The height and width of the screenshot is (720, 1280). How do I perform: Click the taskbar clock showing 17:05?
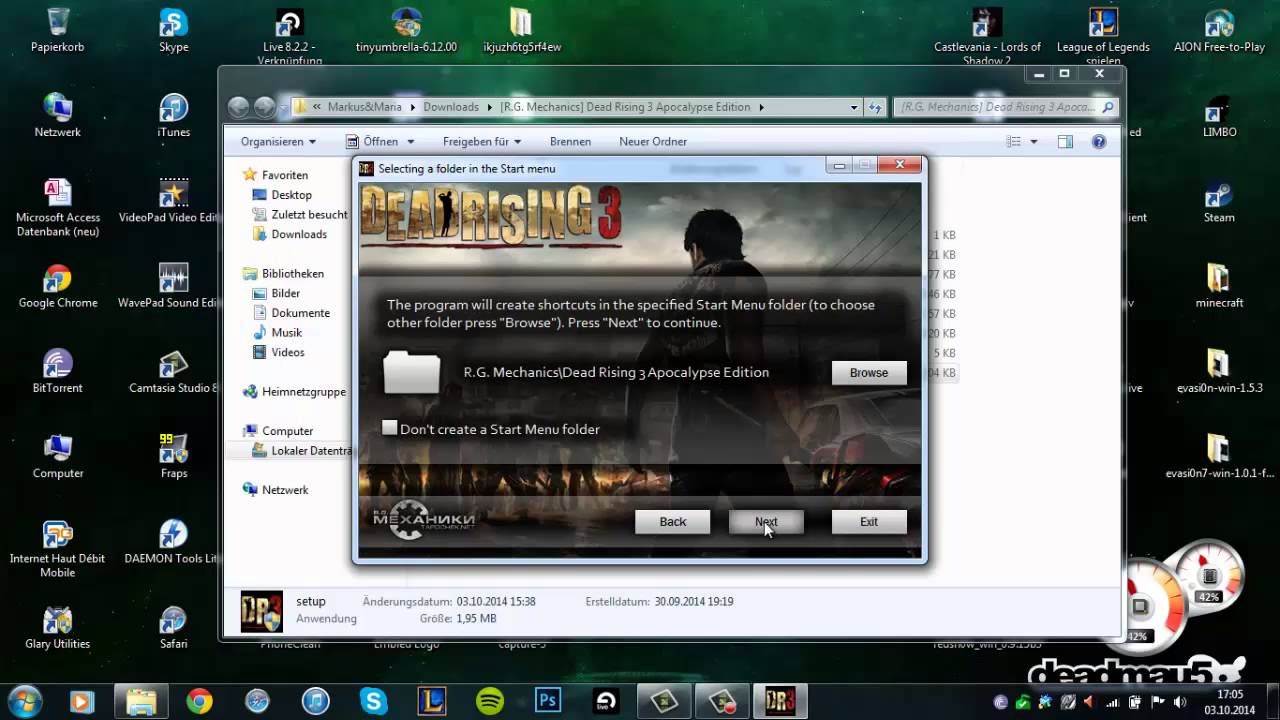[1230, 701]
